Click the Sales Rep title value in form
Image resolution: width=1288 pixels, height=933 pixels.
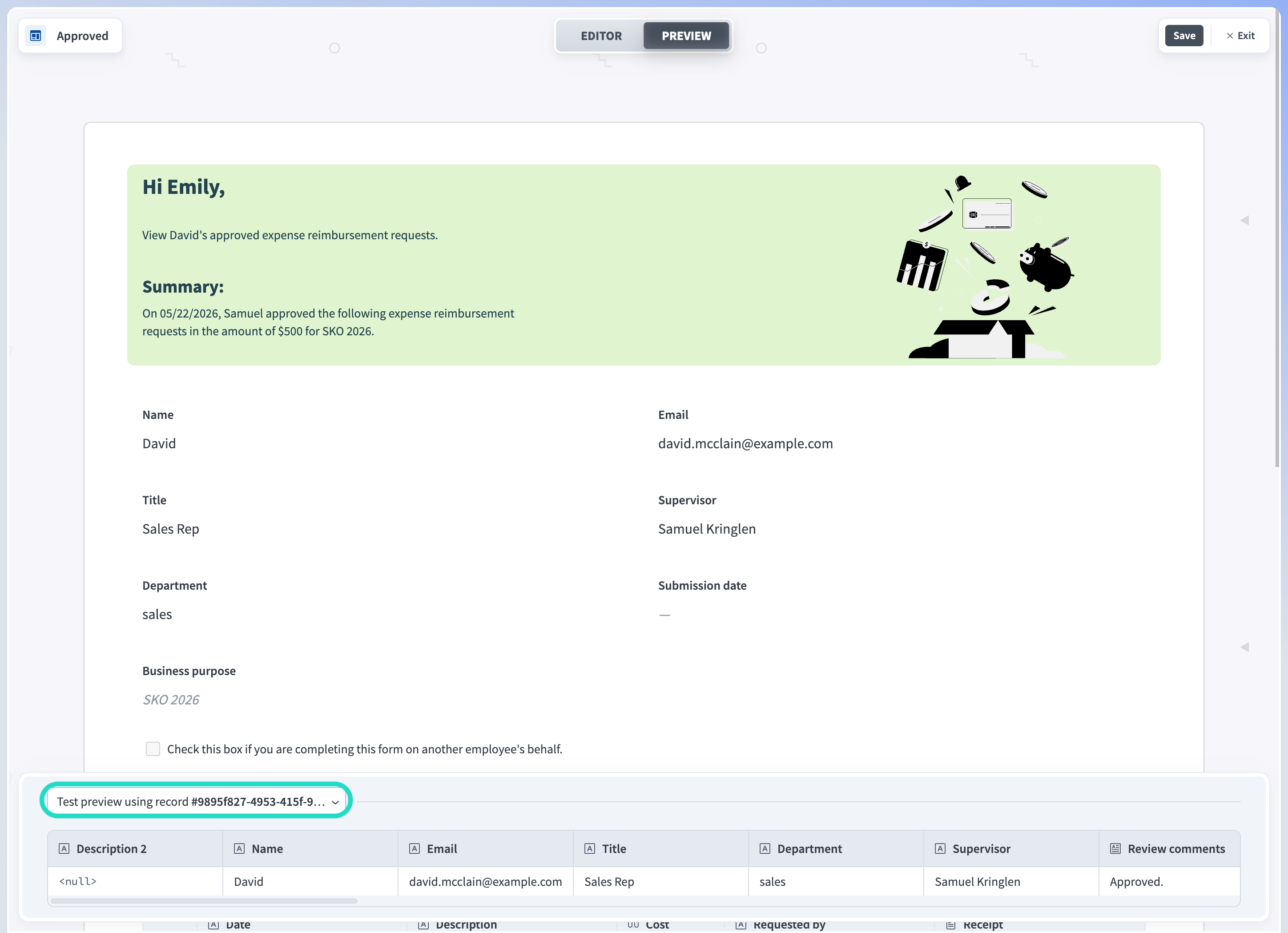click(171, 529)
